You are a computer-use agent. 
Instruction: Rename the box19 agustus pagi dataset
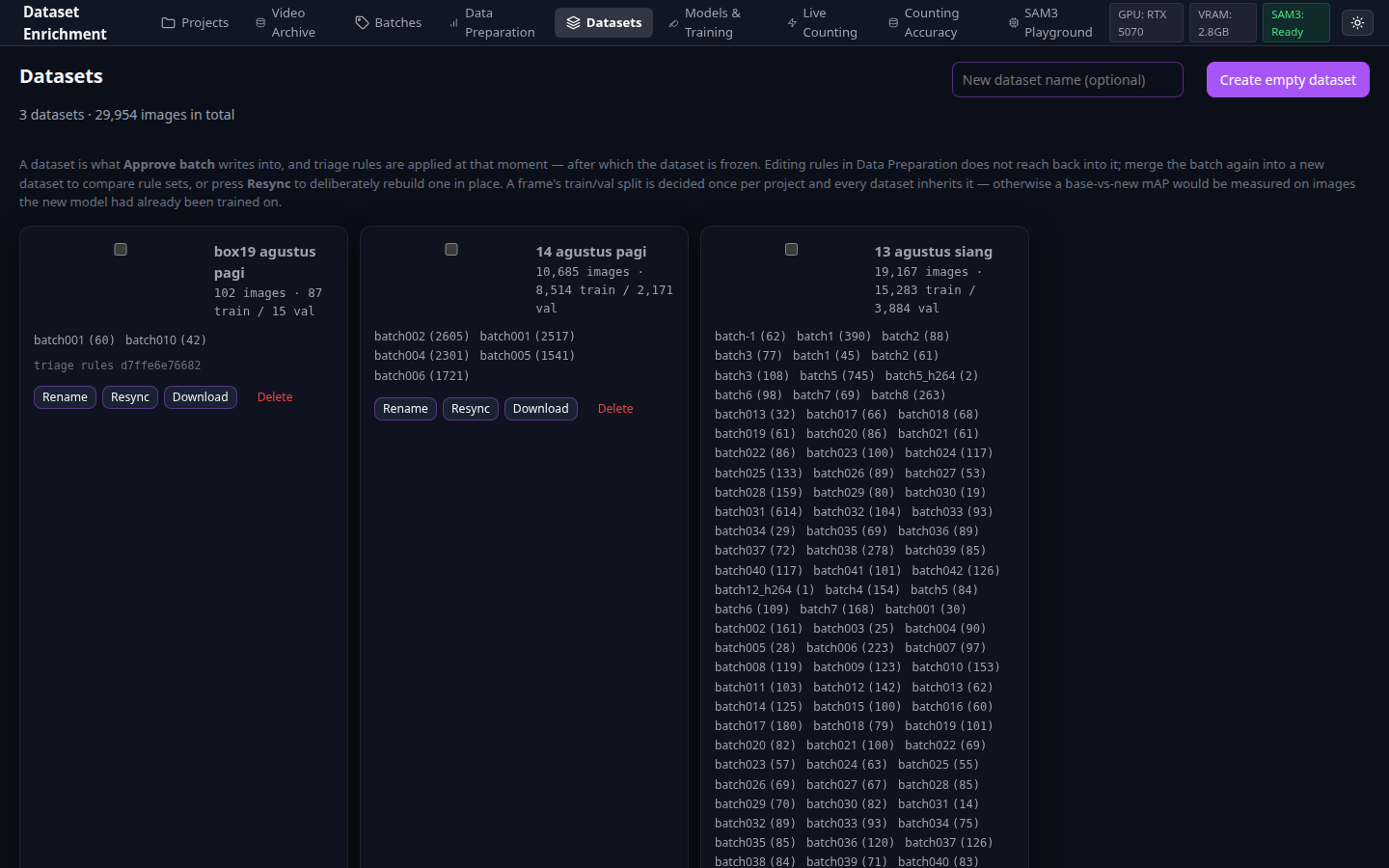[x=65, y=397]
